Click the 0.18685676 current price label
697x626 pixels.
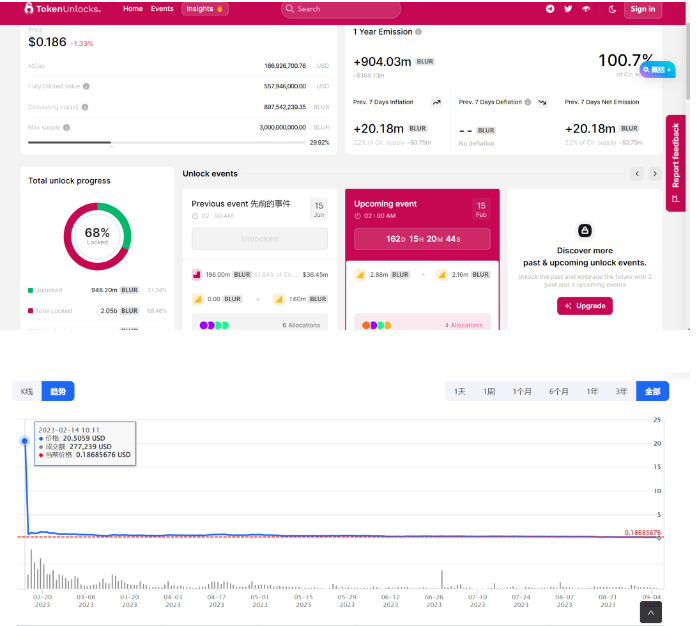642,532
